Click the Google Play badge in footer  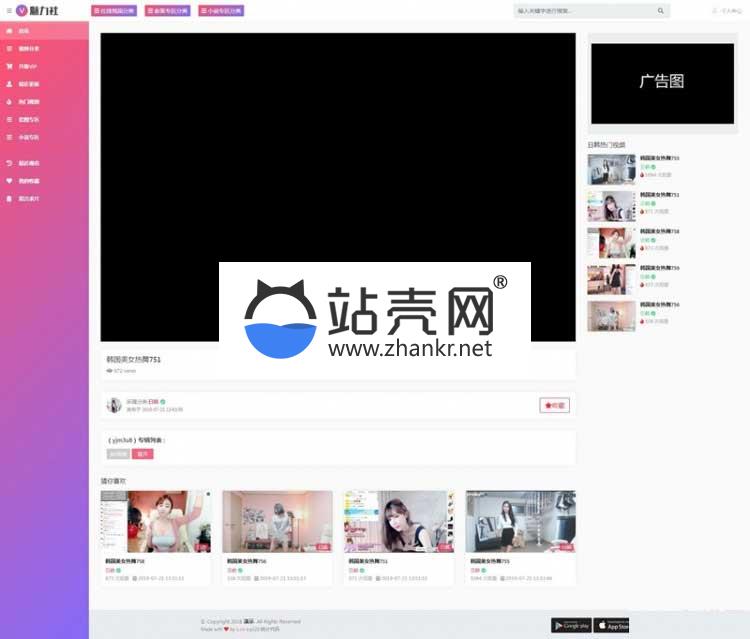(571, 625)
